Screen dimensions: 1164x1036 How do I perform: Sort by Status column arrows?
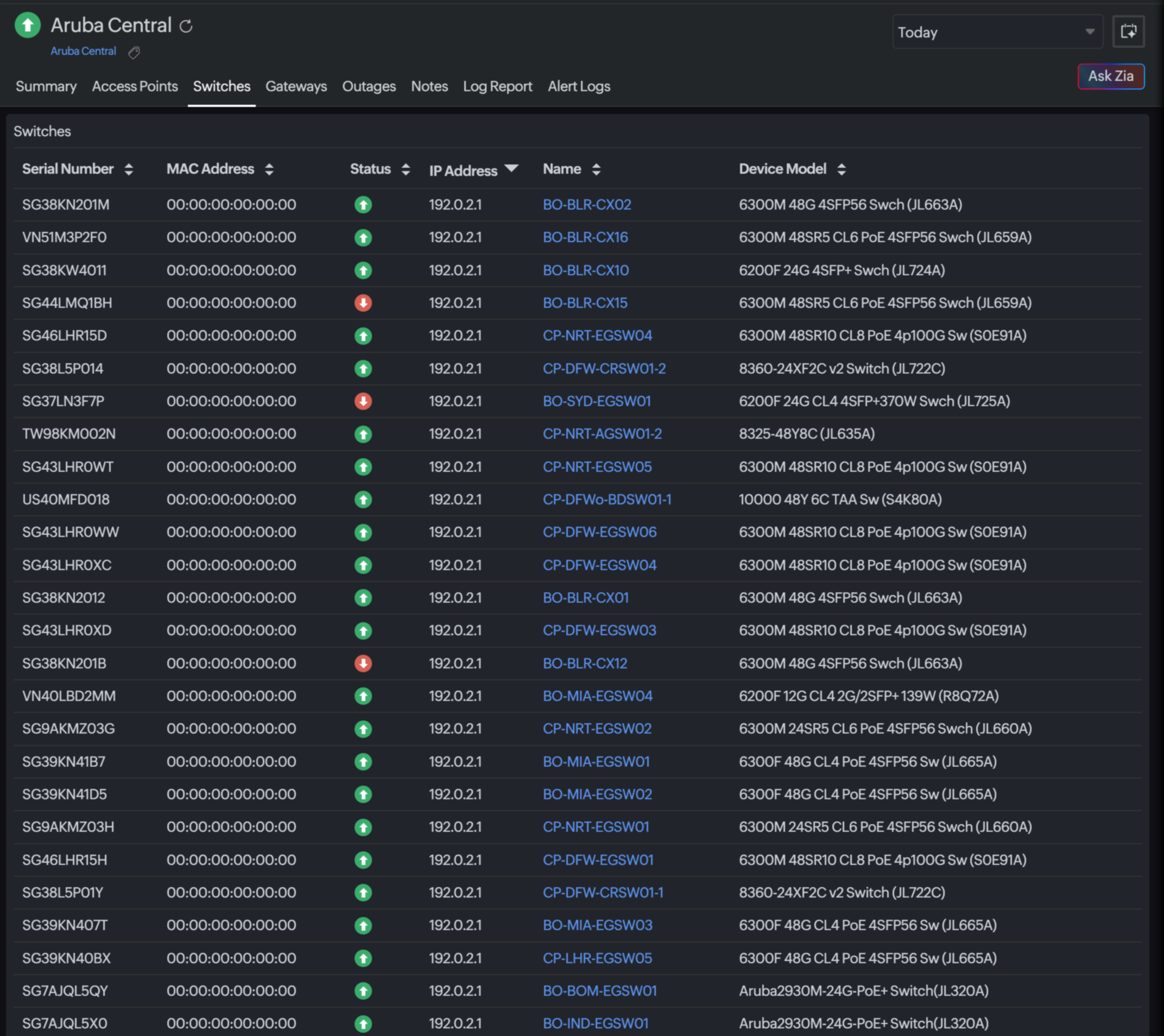[x=406, y=169]
